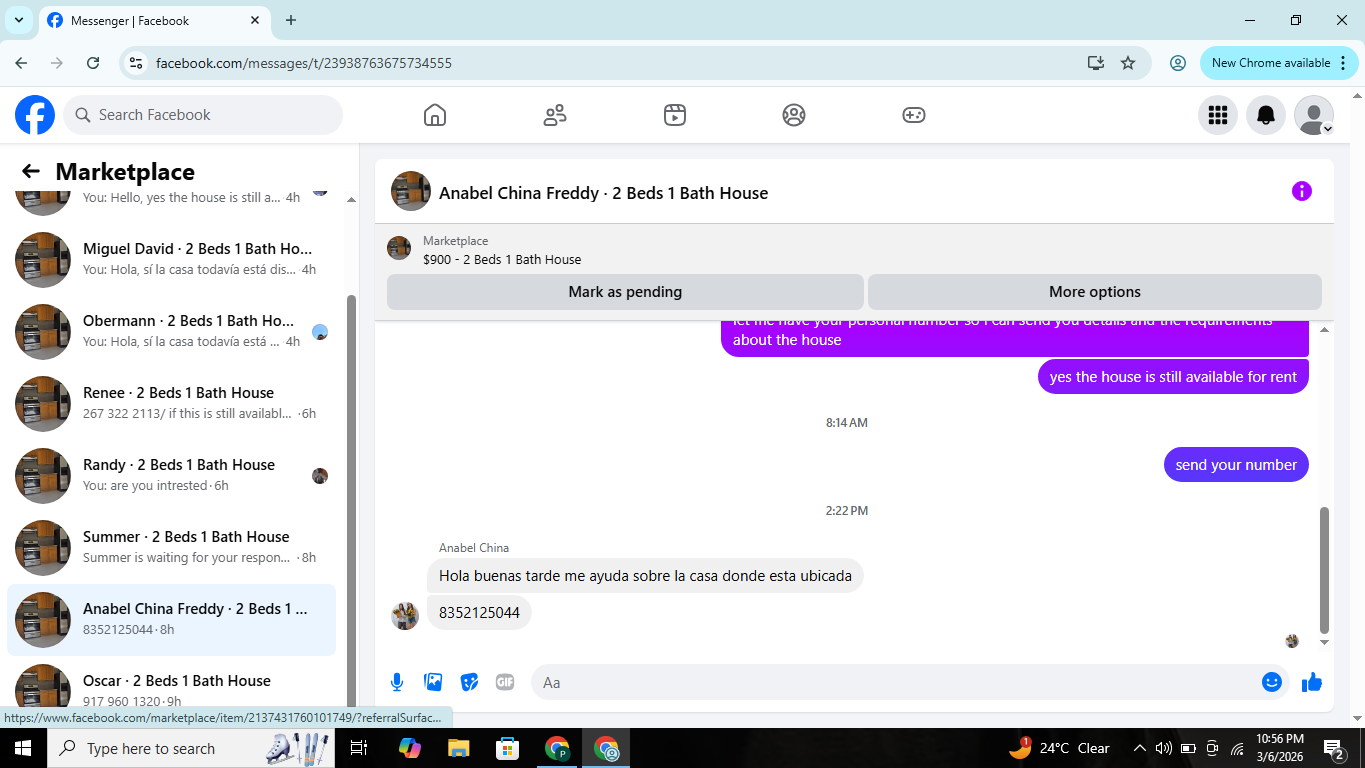Open conversation information icon
The image size is (1365, 768).
(x=1301, y=191)
